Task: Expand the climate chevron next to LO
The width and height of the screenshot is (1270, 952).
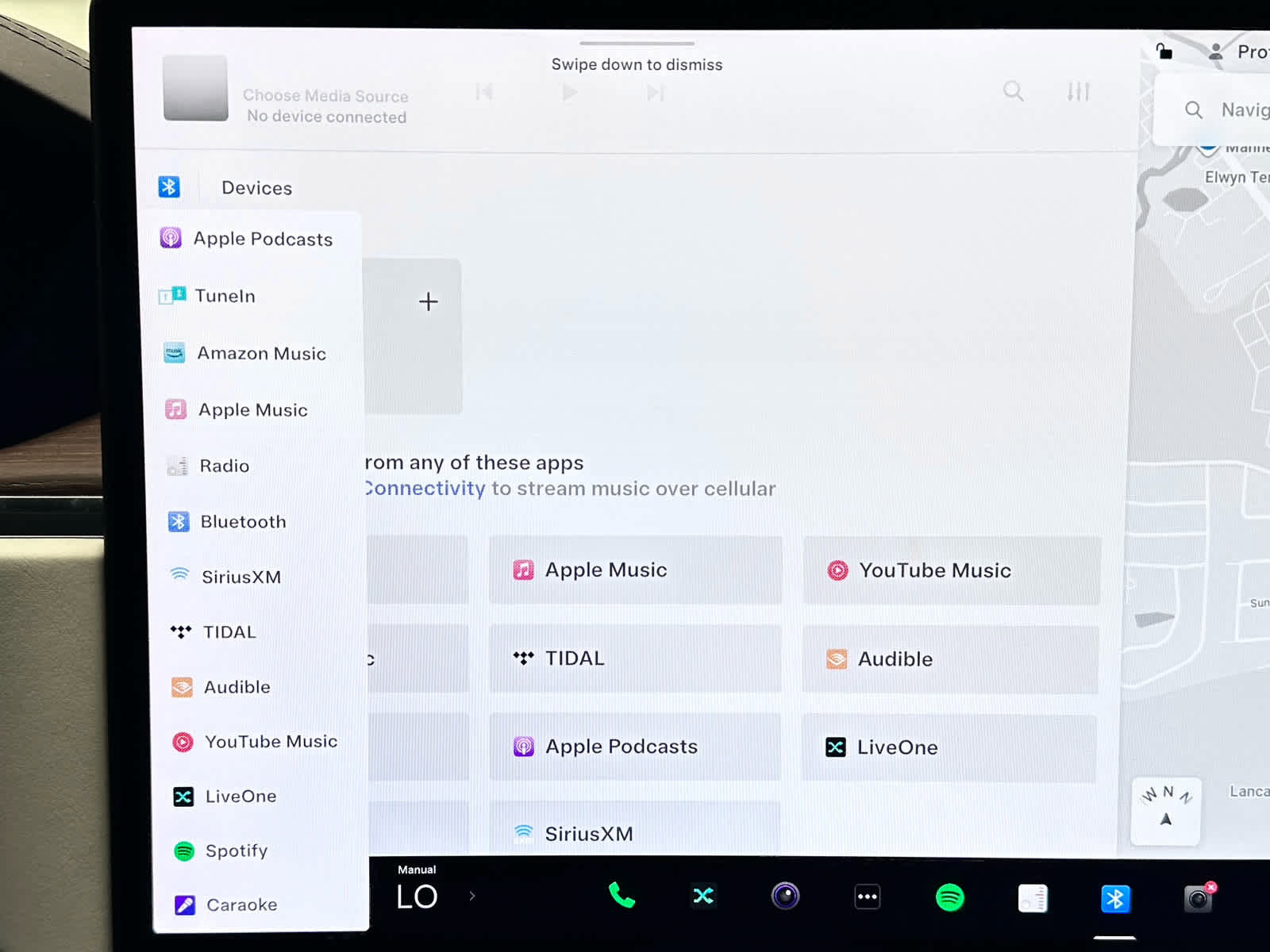Action: pos(472,896)
